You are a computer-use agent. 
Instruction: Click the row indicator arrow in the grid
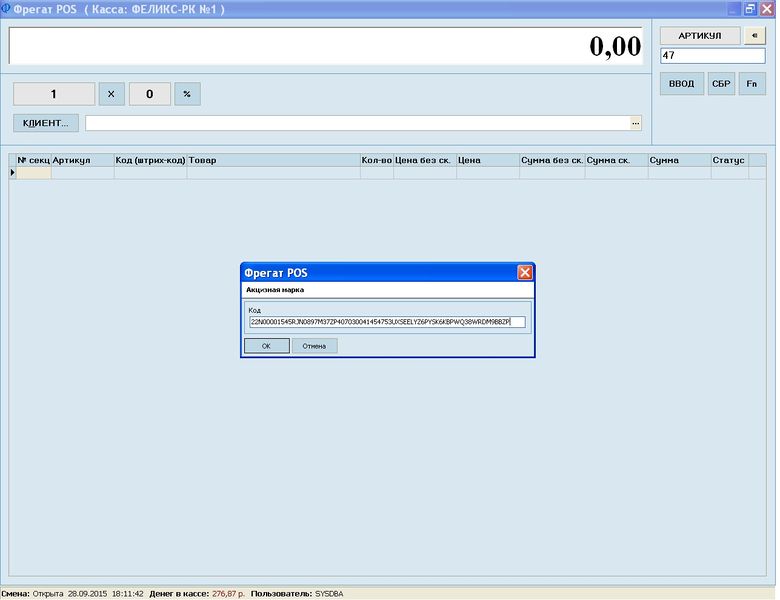click(12, 173)
